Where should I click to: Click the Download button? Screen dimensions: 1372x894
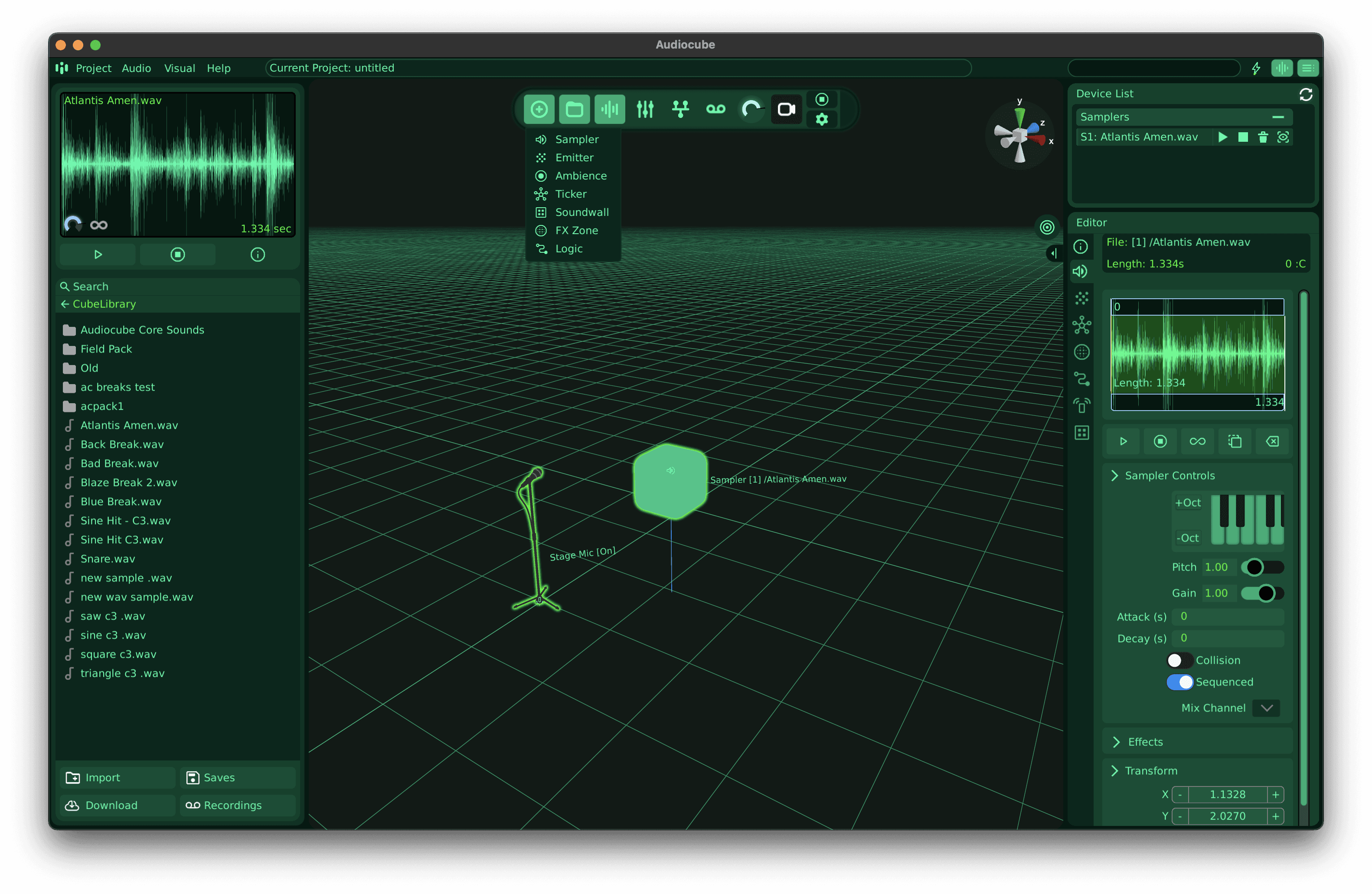coord(118,805)
